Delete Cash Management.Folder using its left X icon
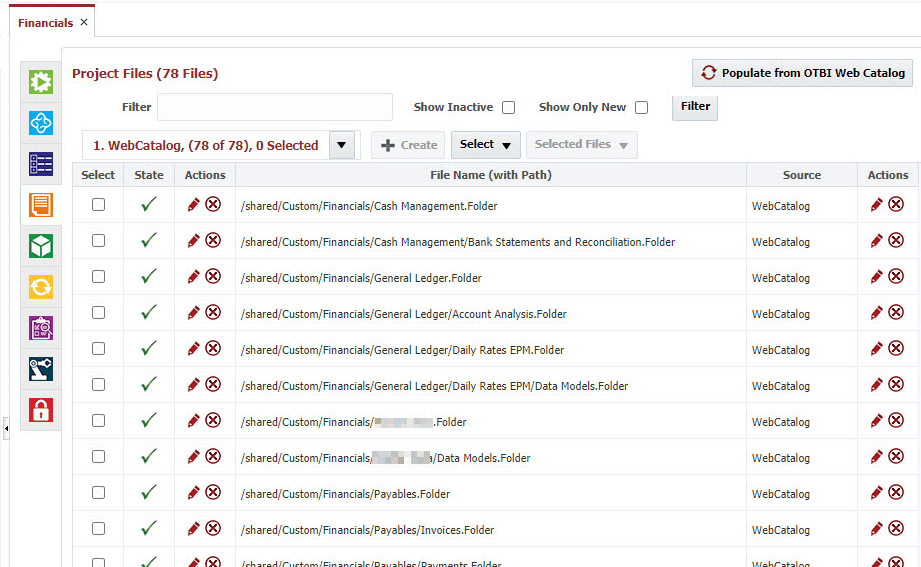921x567 pixels. [213, 204]
